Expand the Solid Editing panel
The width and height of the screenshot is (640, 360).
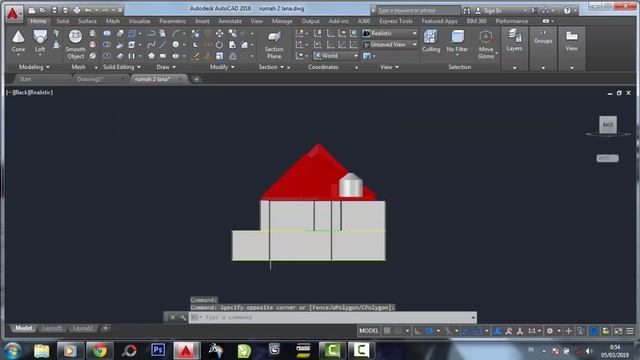[122, 67]
